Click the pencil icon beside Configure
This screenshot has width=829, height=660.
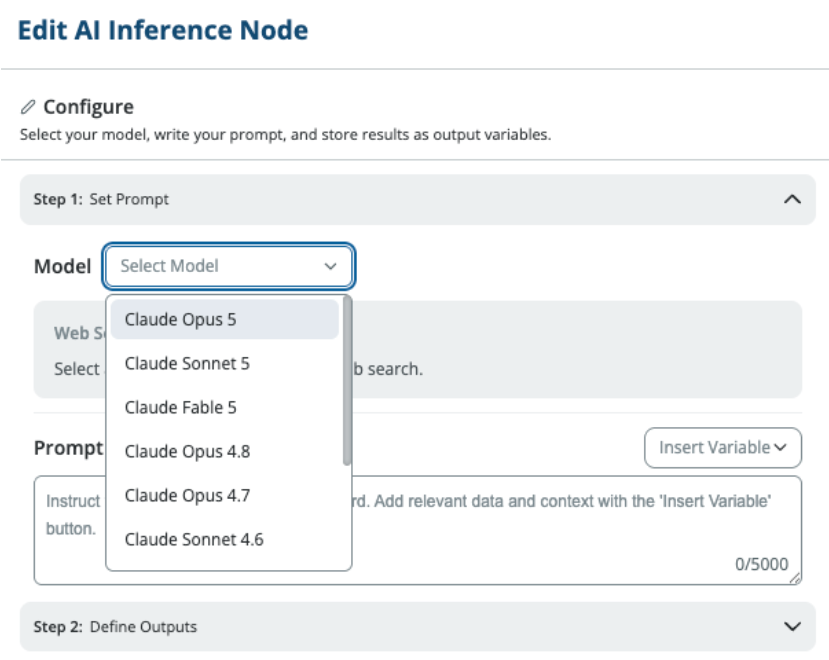pos(27,107)
